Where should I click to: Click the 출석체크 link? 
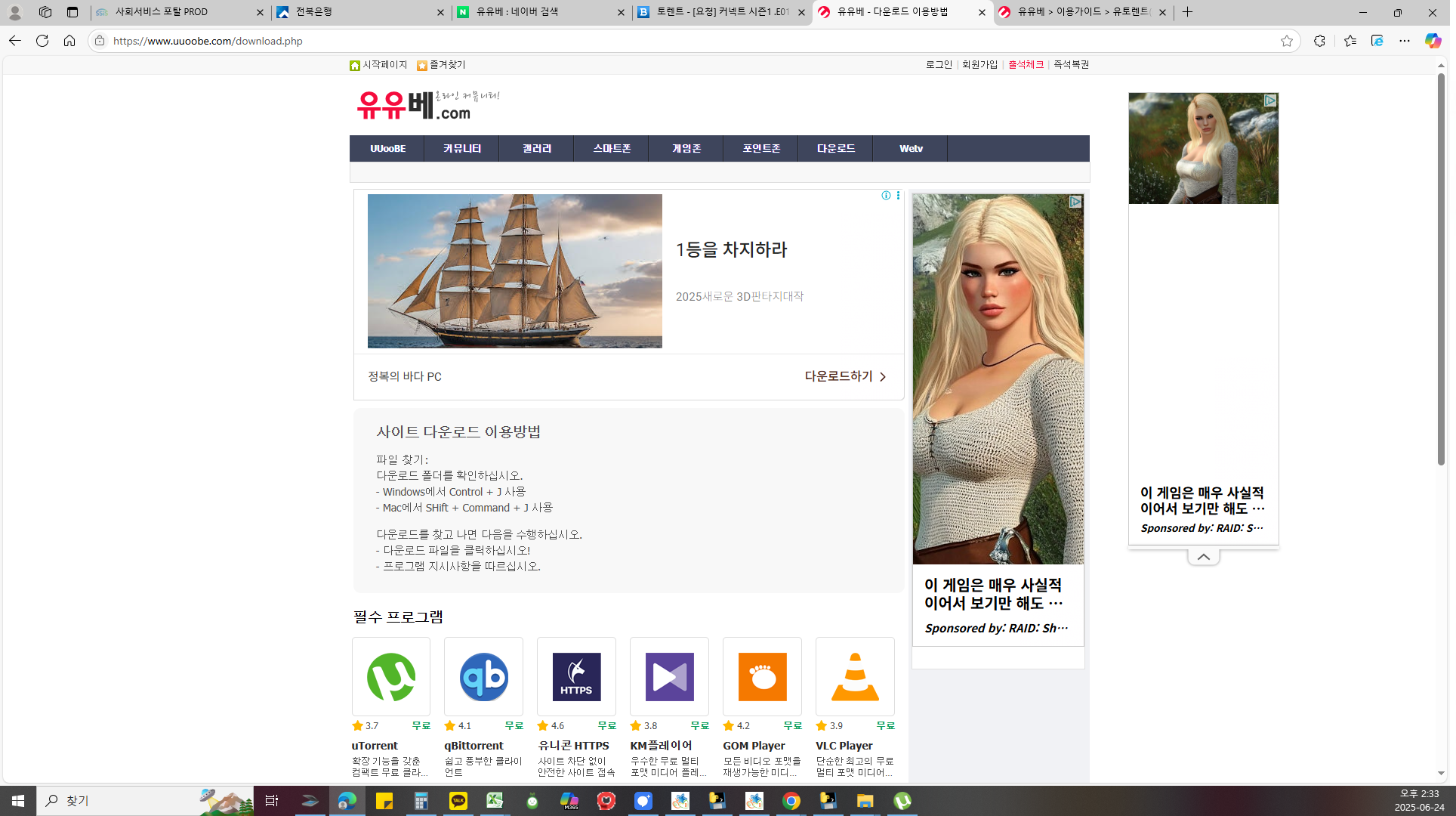1026,65
